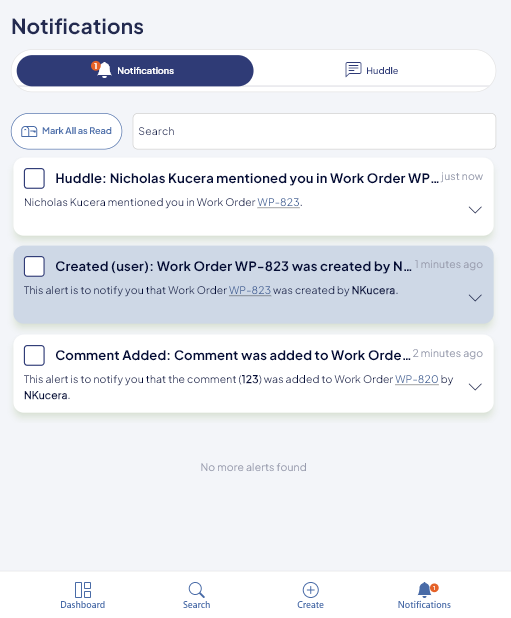Tap the bell Notifications icon in bottom bar
The height and width of the screenshot is (618, 511).
tap(424, 590)
